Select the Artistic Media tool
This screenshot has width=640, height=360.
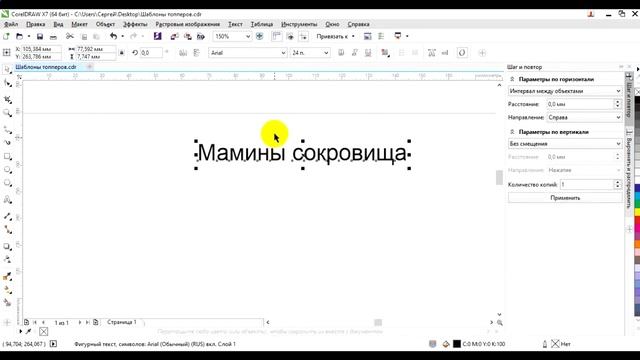tap(7, 142)
